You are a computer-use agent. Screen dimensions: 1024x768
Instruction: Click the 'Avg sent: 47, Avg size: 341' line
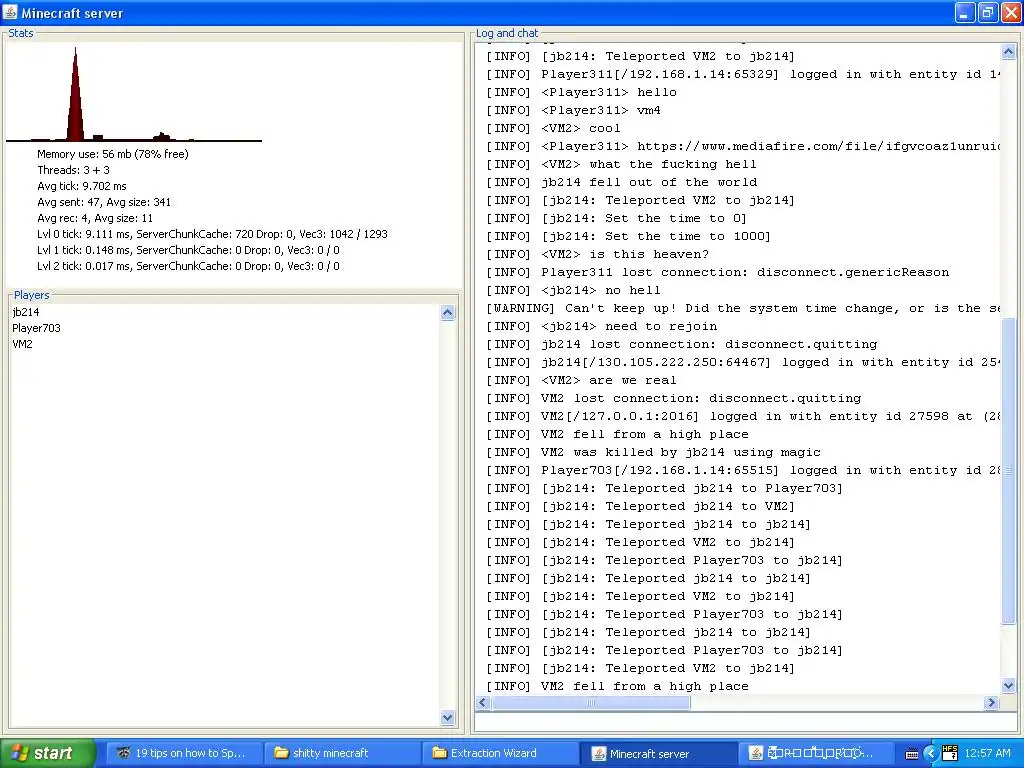pyautogui.click(x=104, y=202)
